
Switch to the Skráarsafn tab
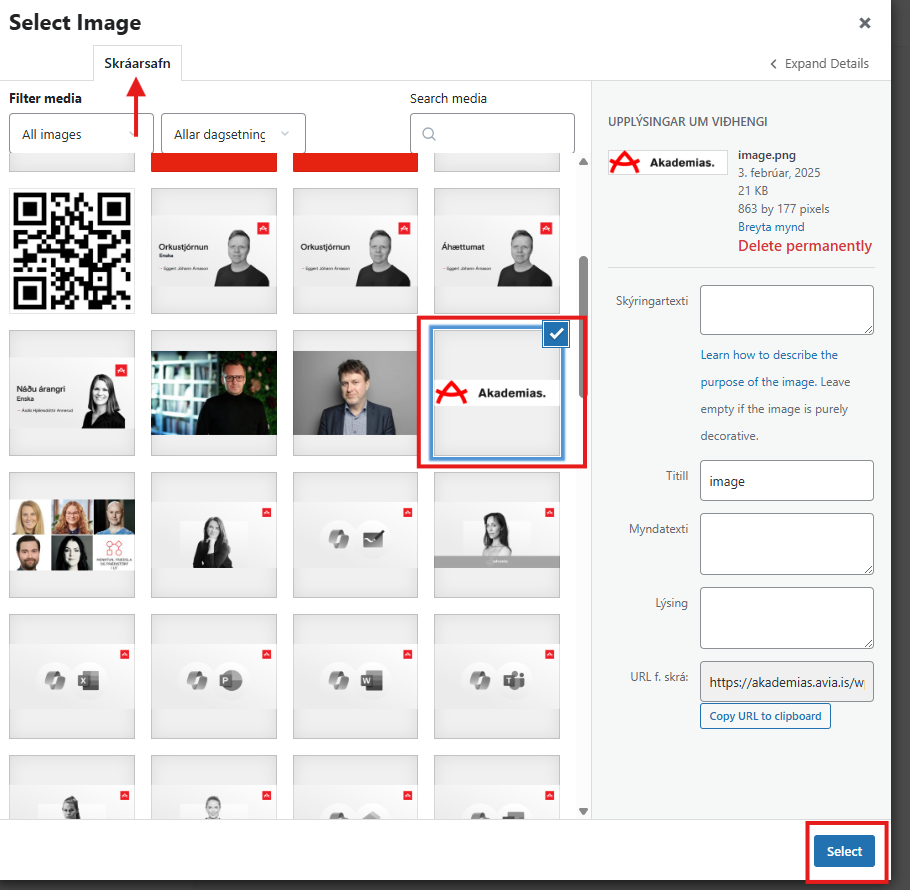point(137,63)
